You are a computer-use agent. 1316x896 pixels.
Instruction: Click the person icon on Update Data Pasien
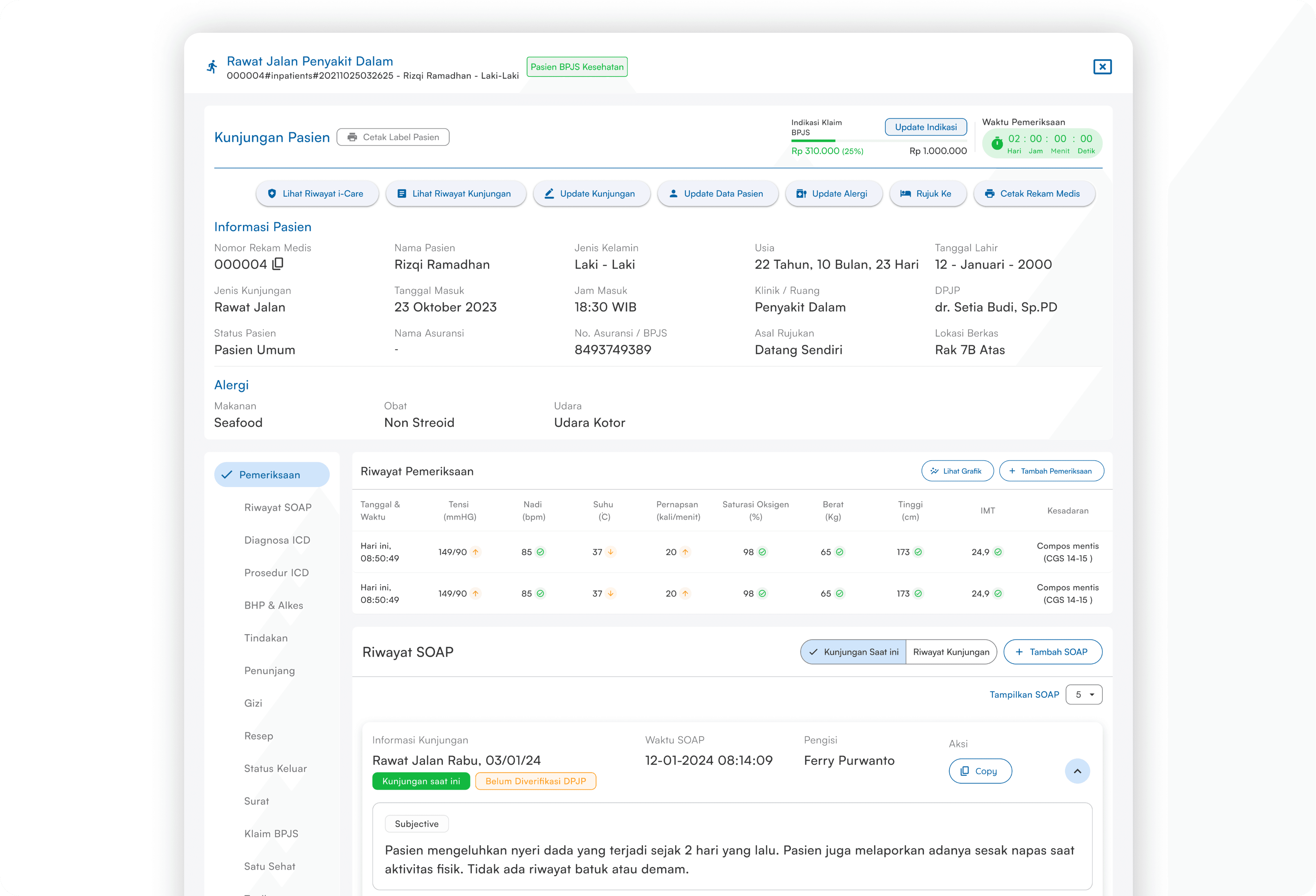[x=673, y=194]
